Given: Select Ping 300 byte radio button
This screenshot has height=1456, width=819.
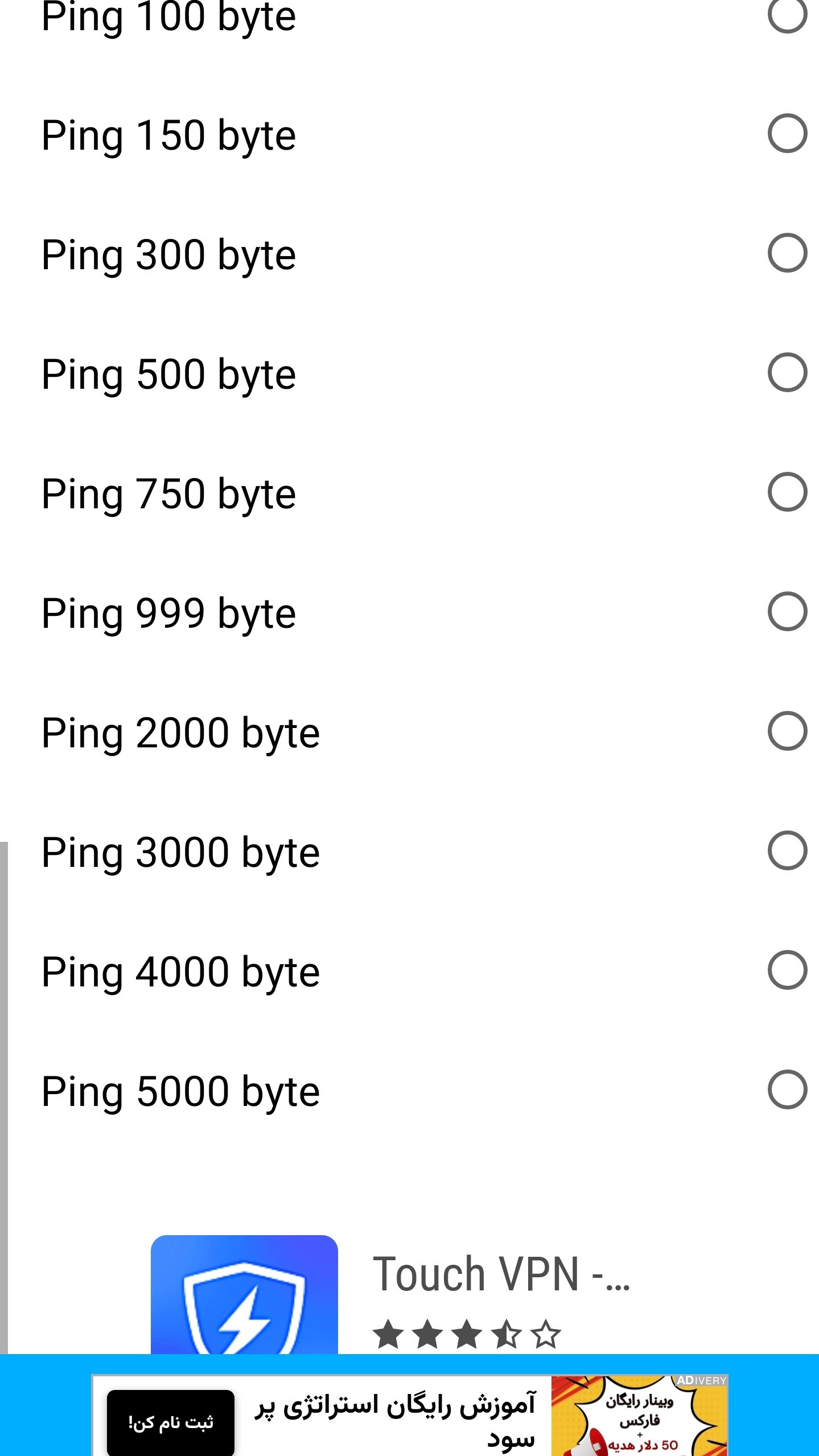Looking at the screenshot, I should 787,253.
